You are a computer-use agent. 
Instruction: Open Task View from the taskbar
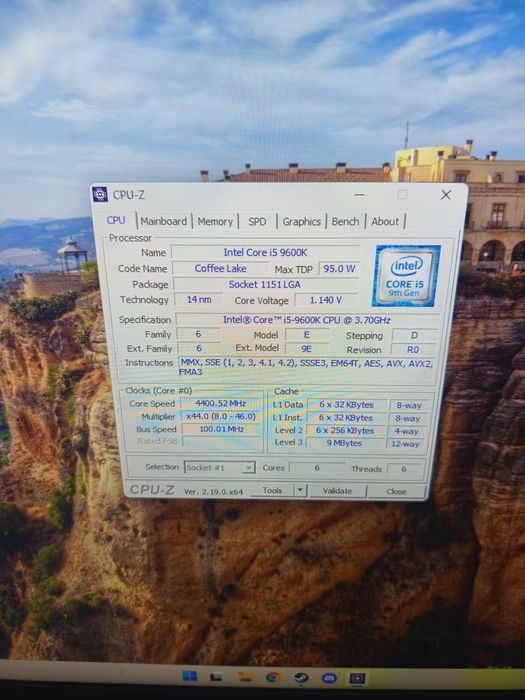(x=217, y=677)
